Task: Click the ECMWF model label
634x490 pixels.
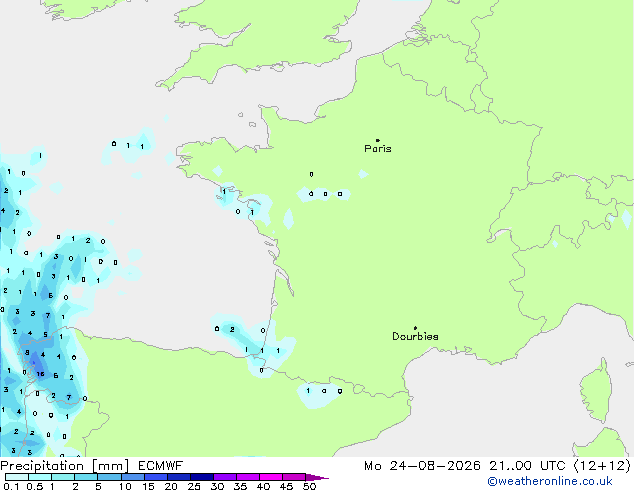Action: click(x=161, y=466)
